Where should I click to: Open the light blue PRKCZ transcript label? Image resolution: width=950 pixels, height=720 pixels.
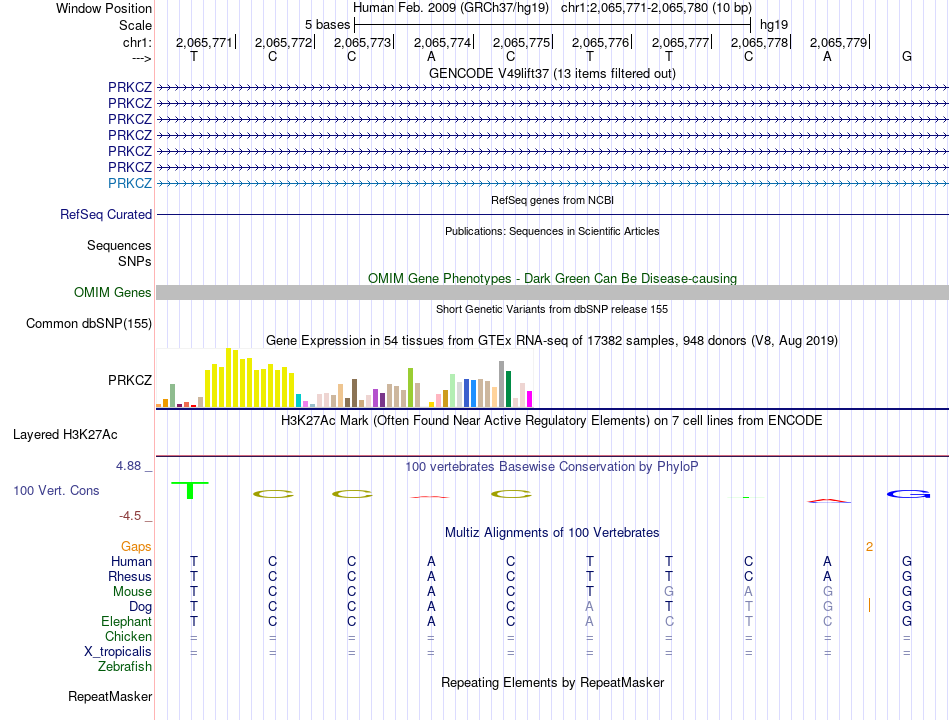(x=130, y=183)
